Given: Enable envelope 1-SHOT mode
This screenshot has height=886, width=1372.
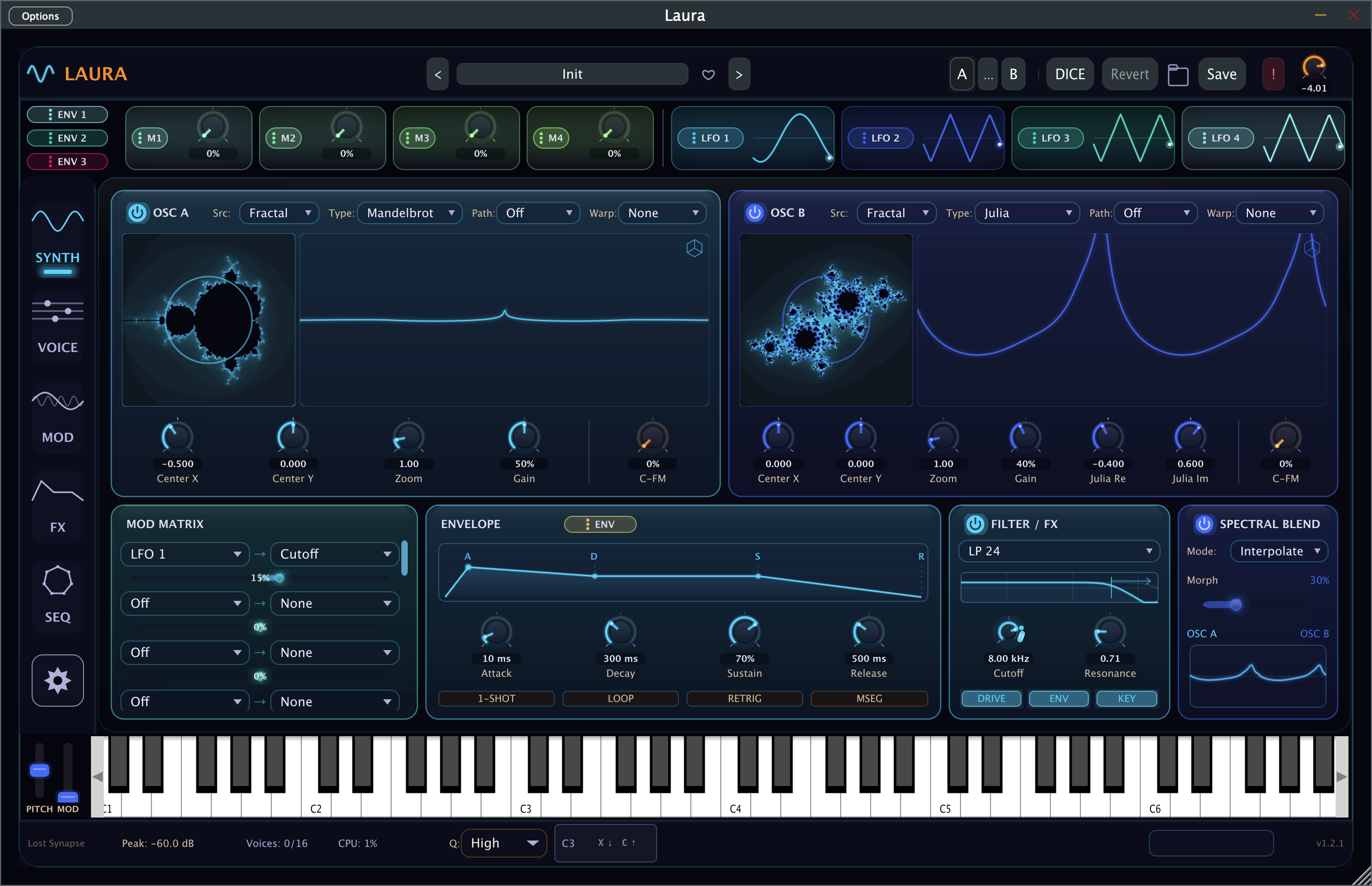Looking at the screenshot, I should pos(497,698).
